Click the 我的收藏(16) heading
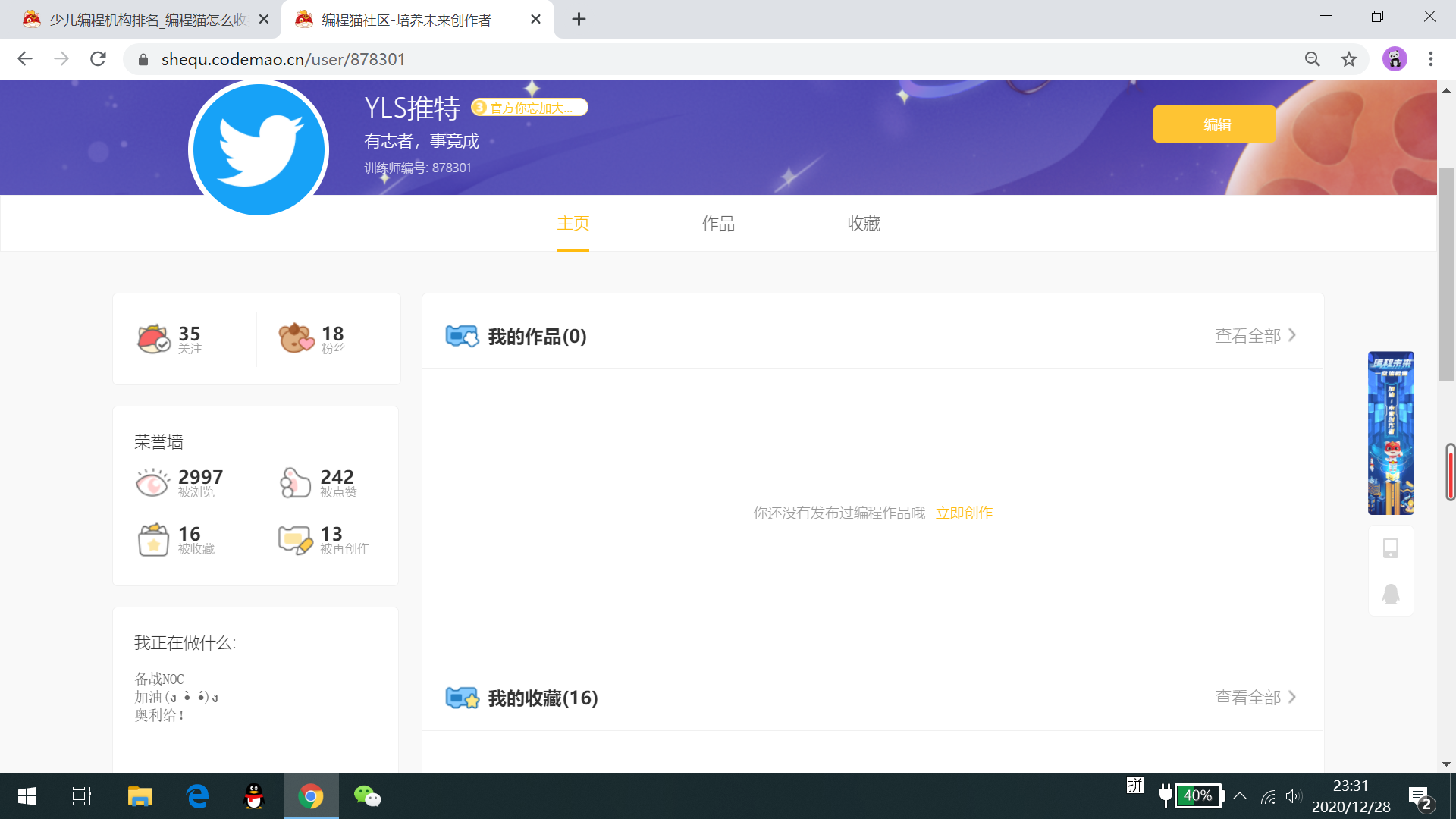The width and height of the screenshot is (1456, 819). click(x=543, y=698)
